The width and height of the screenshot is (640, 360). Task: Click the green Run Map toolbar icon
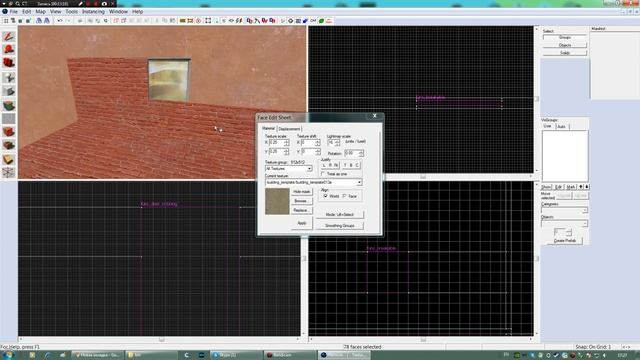(321, 20)
